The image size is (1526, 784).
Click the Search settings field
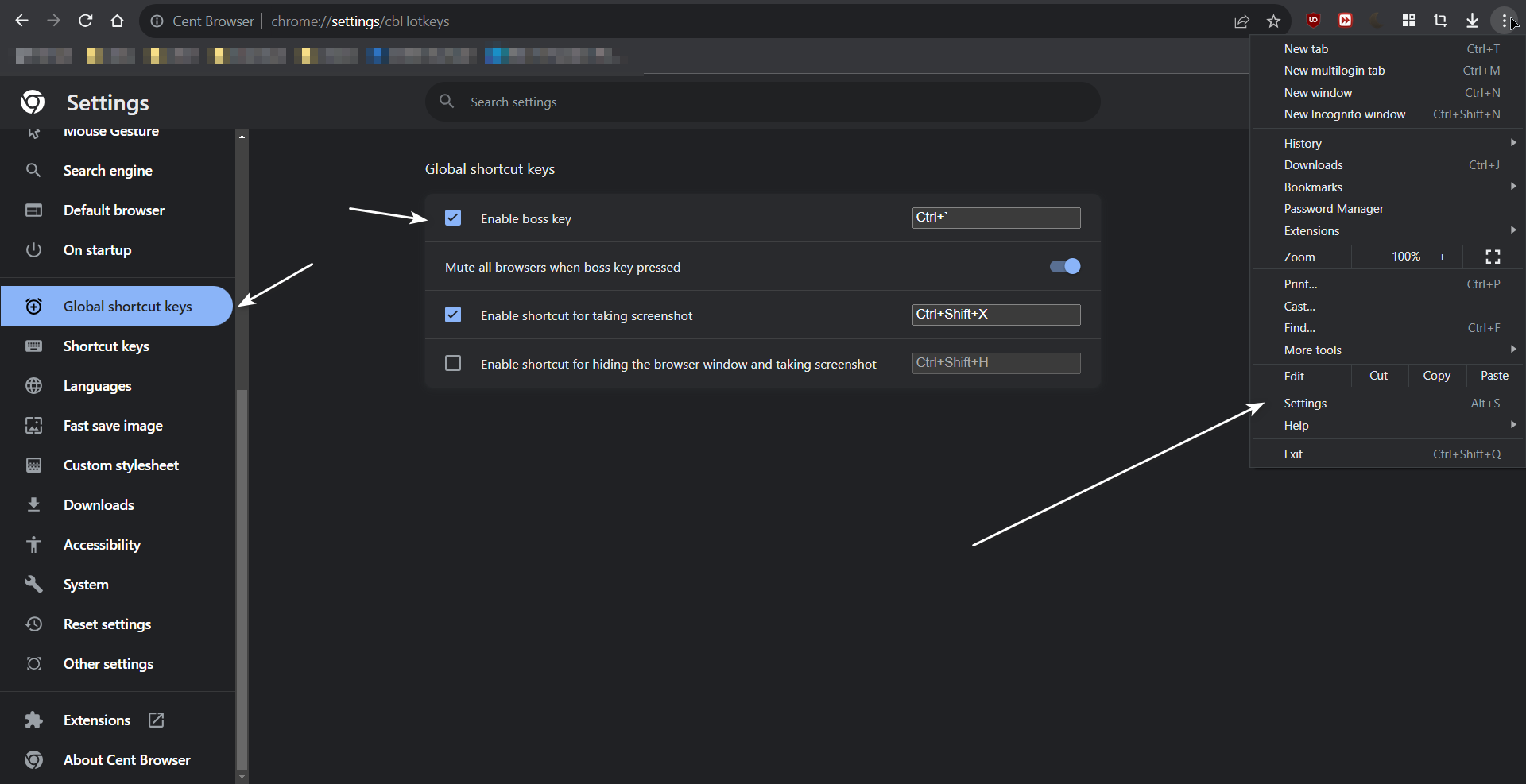(x=763, y=102)
